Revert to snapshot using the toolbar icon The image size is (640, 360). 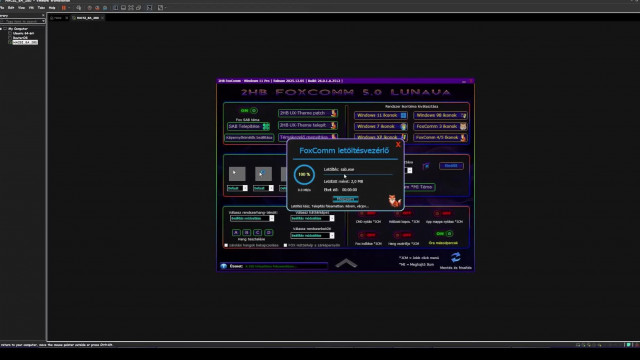tap(97, 8)
